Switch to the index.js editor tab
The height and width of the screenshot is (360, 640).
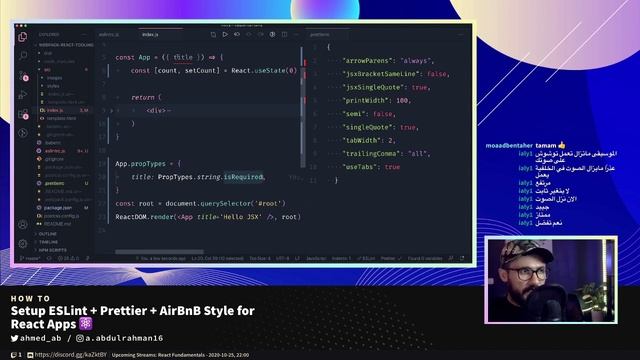[150, 35]
